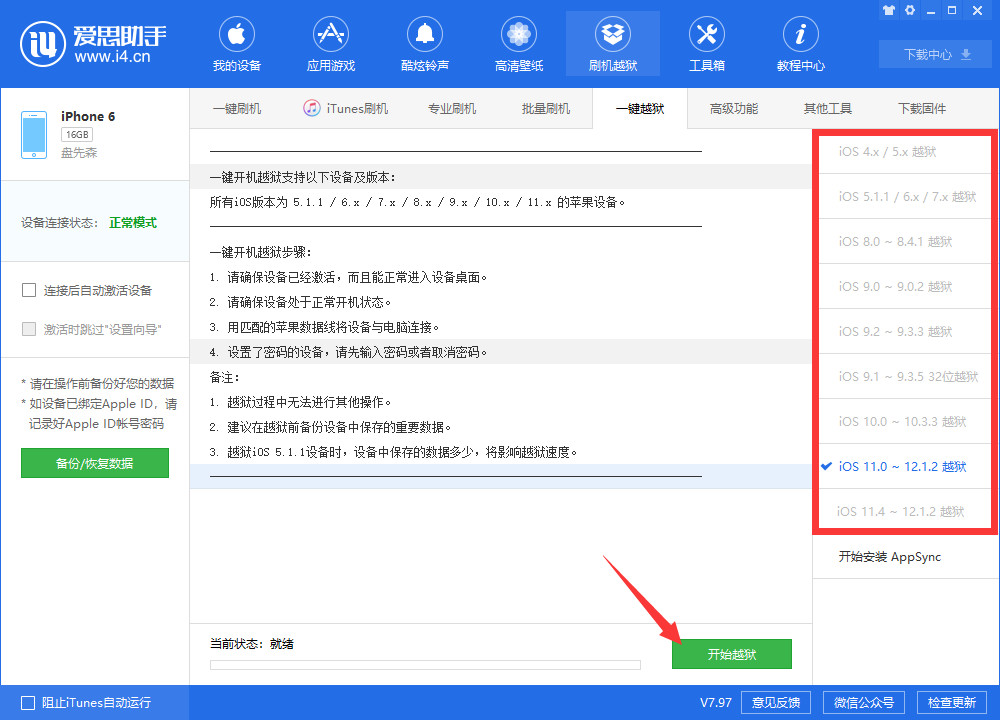Choose iOS 10.0 ~ 10.3.3 越狱 option
This screenshot has height=720, width=1000.
(902, 422)
